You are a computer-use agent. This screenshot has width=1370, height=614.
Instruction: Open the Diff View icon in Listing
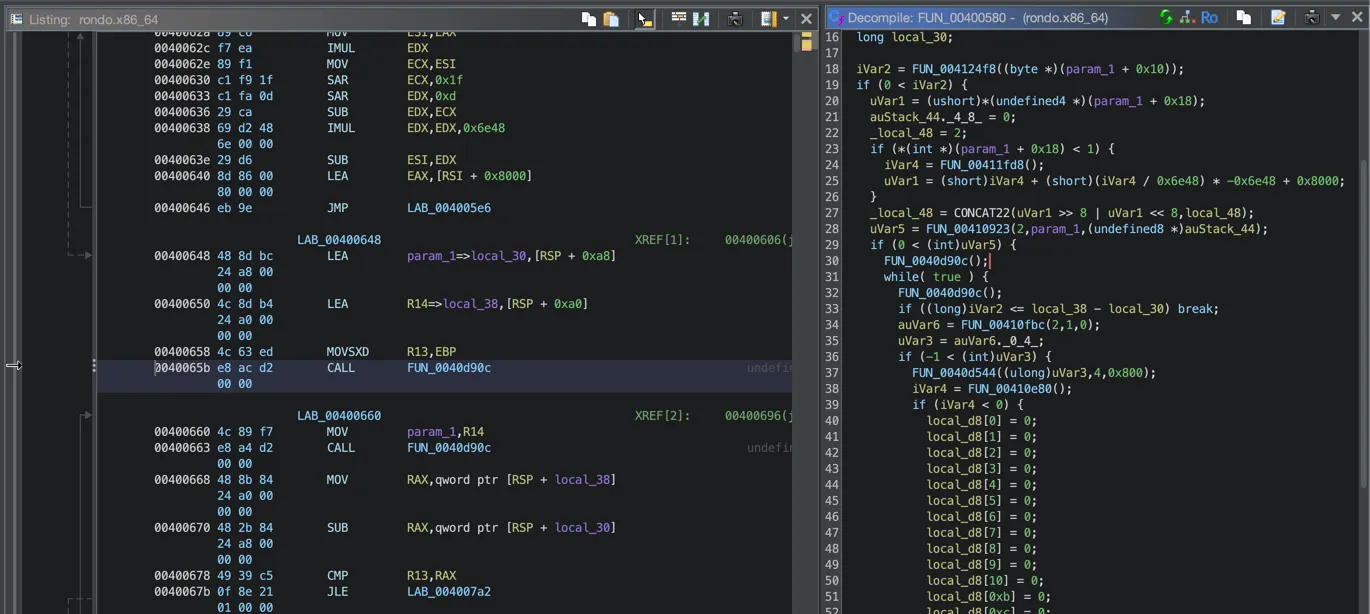(701, 18)
